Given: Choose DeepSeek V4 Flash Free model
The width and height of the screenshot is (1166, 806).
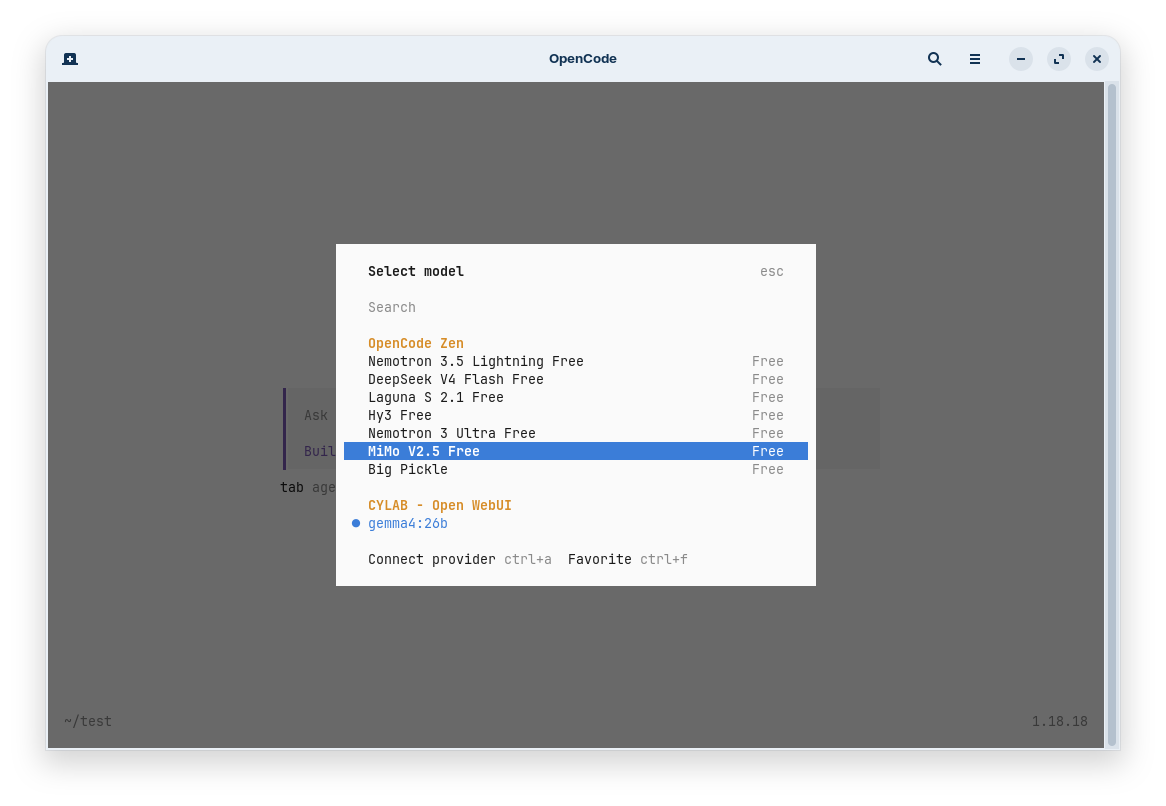Looking at the screenshot, I should 576,379.
